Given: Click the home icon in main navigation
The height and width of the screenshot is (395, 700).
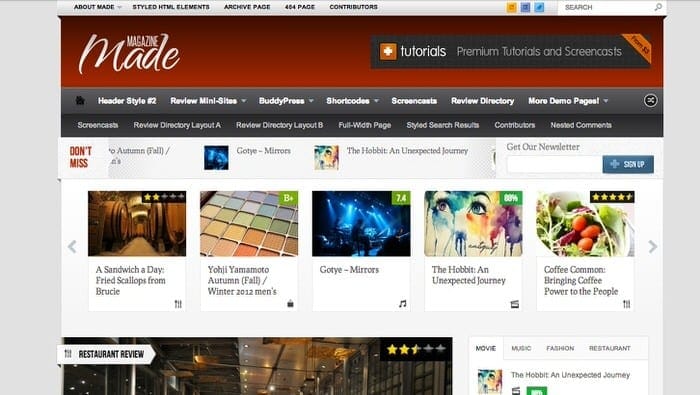Looking at the screenshot, I should click(80, 100).
